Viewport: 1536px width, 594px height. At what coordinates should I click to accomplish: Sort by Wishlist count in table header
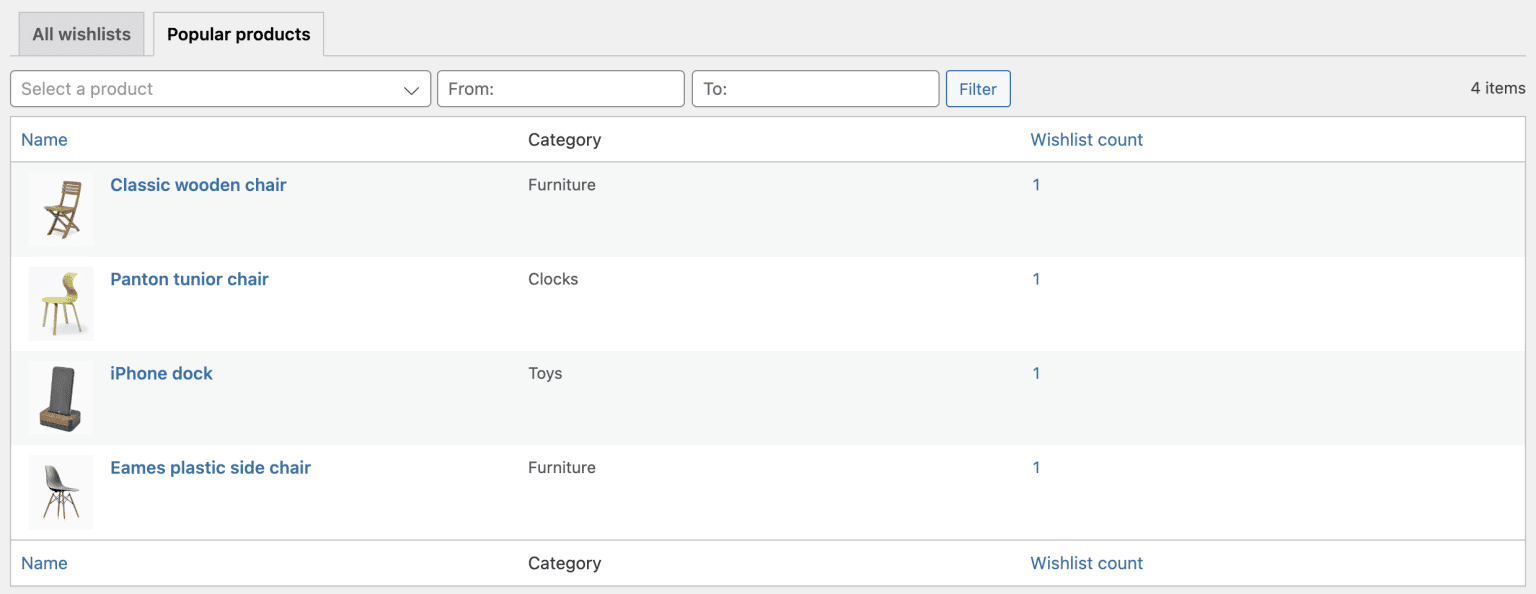point(1086,140)
